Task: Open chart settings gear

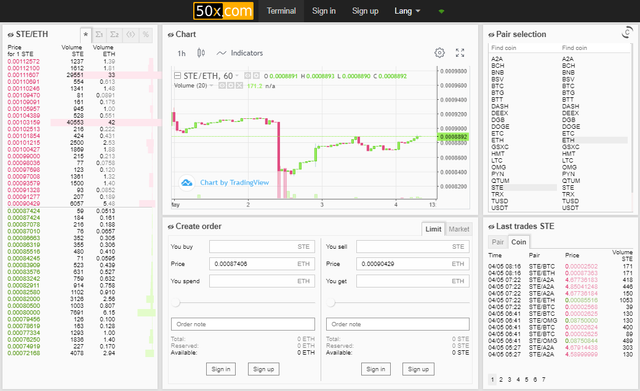Action: pyautogui.click(x=440, y=53)
